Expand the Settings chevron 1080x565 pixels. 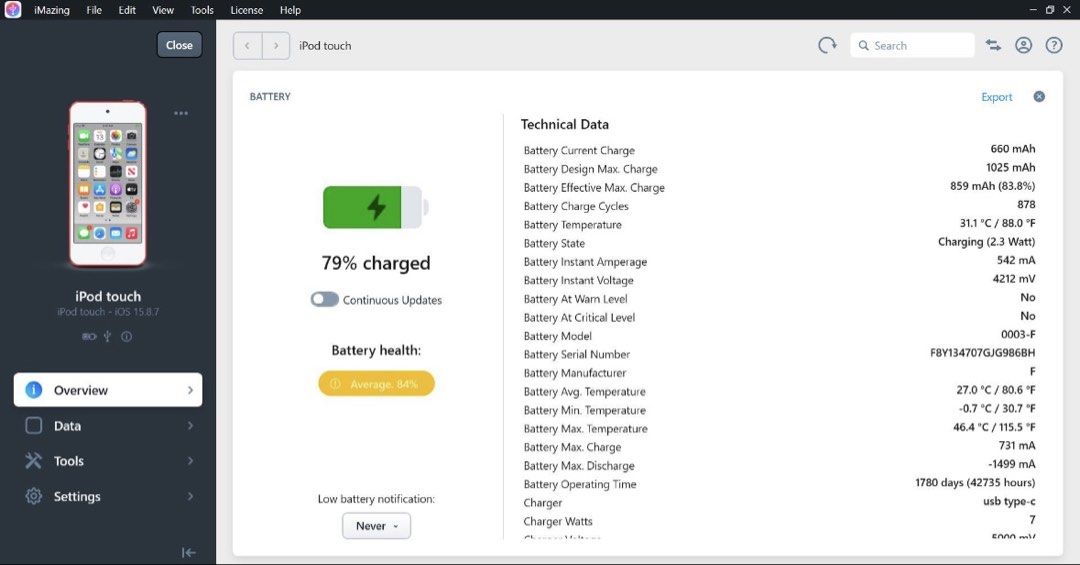tap(190, 496)
